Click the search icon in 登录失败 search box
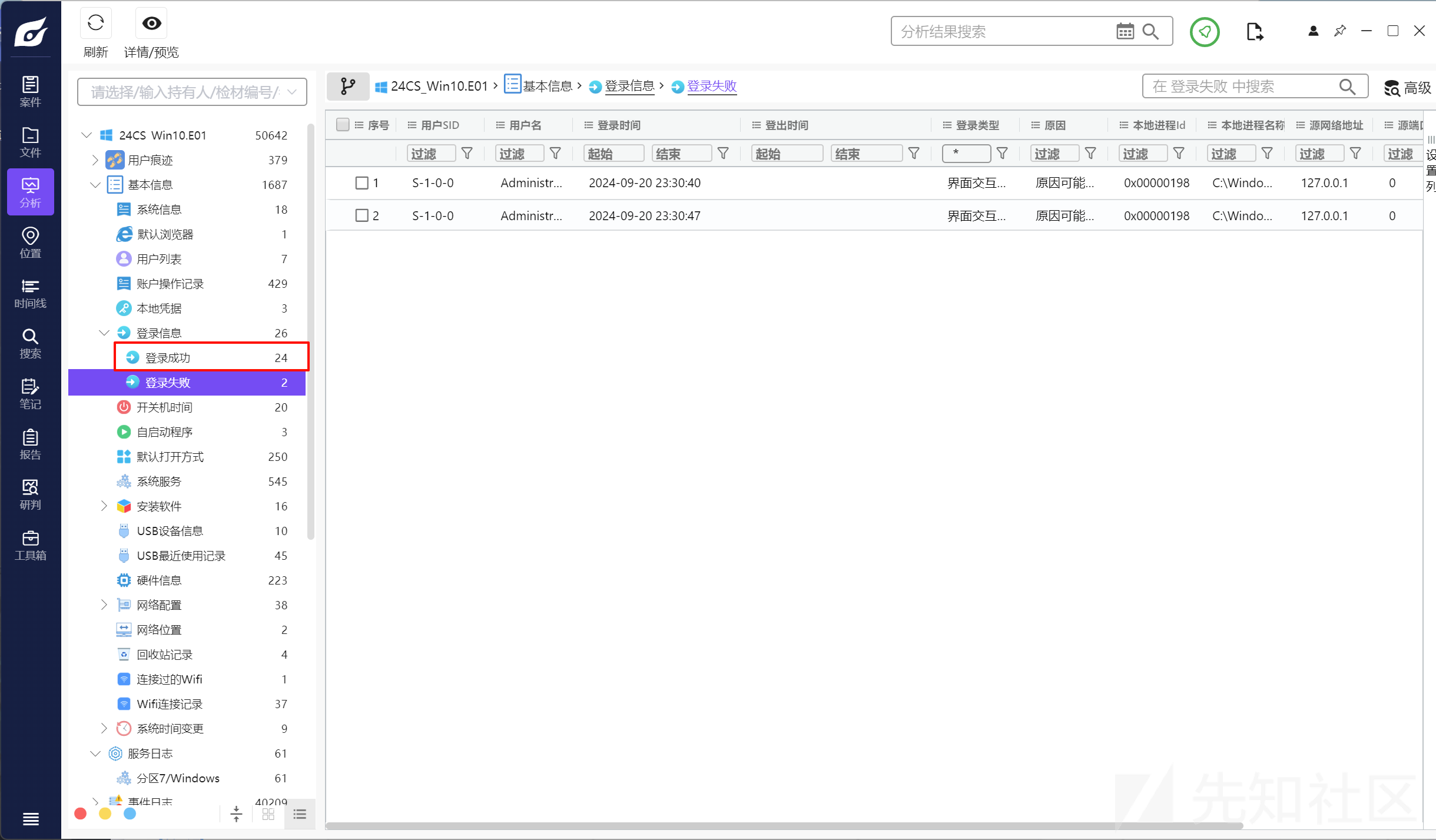This screenshot has height=840, width=1436. (1348, 87)
